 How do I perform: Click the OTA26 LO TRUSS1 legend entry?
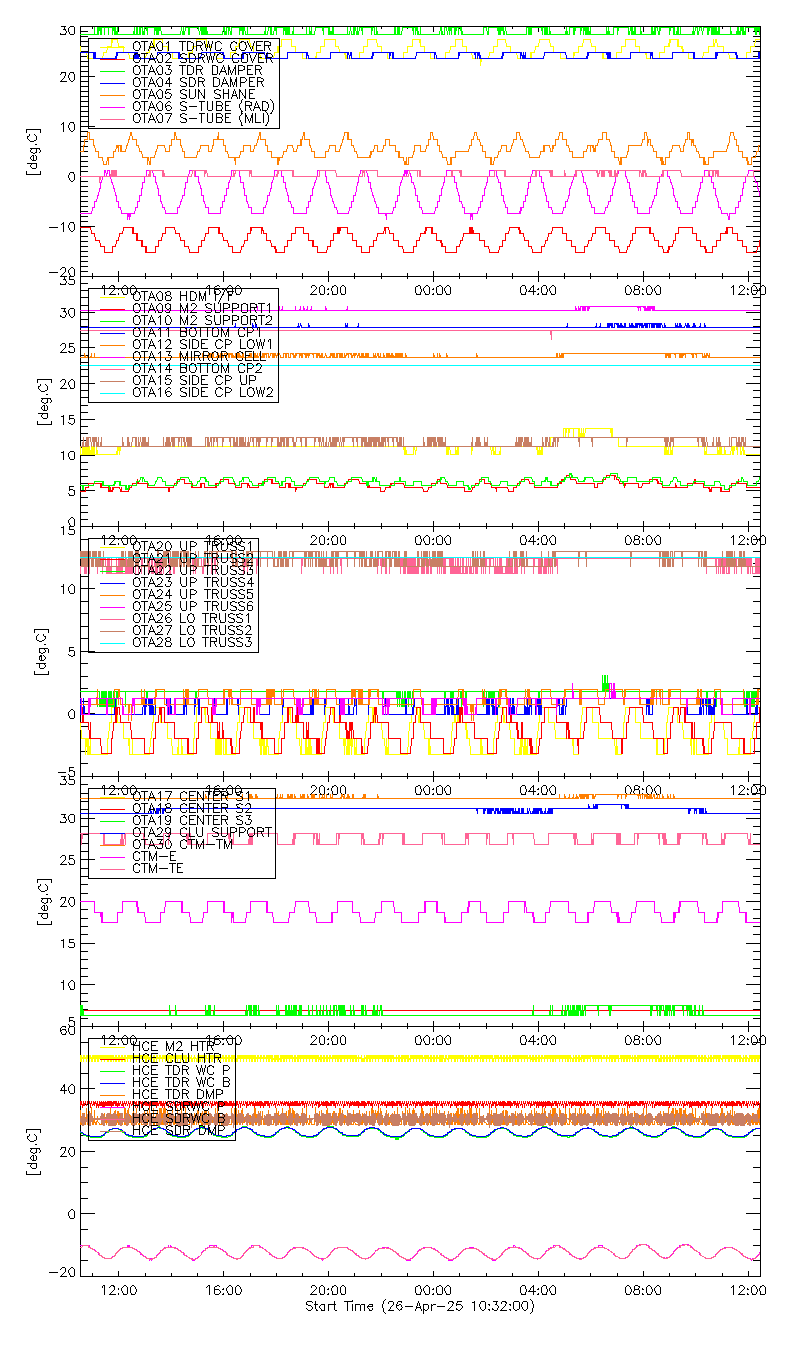tap(192, 618)
